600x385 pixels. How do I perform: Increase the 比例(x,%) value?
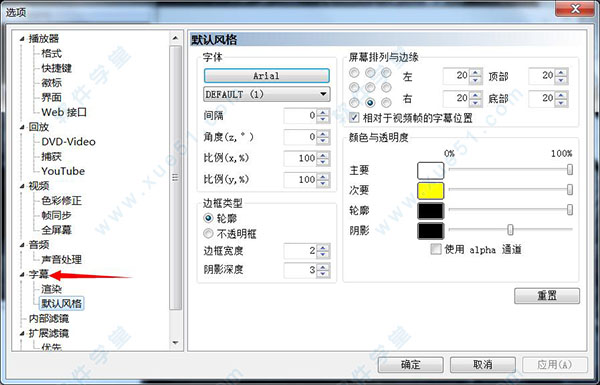click(323, 155)
